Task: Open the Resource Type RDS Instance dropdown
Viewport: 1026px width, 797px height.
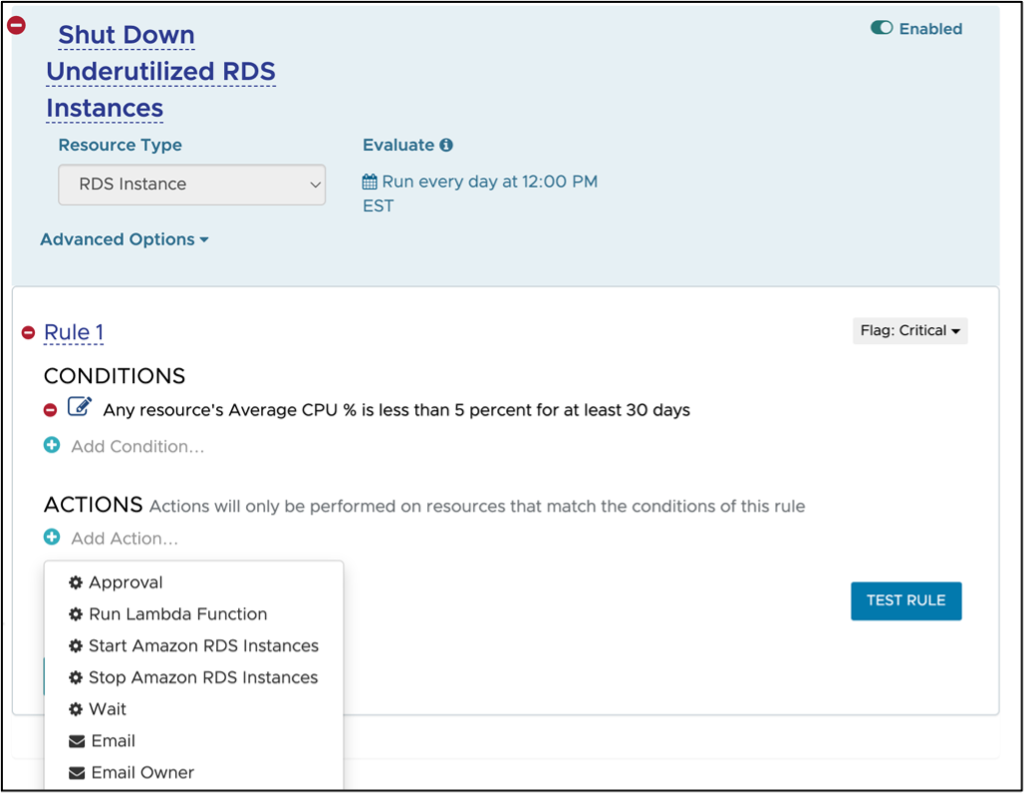Action: tap(192, 185)
